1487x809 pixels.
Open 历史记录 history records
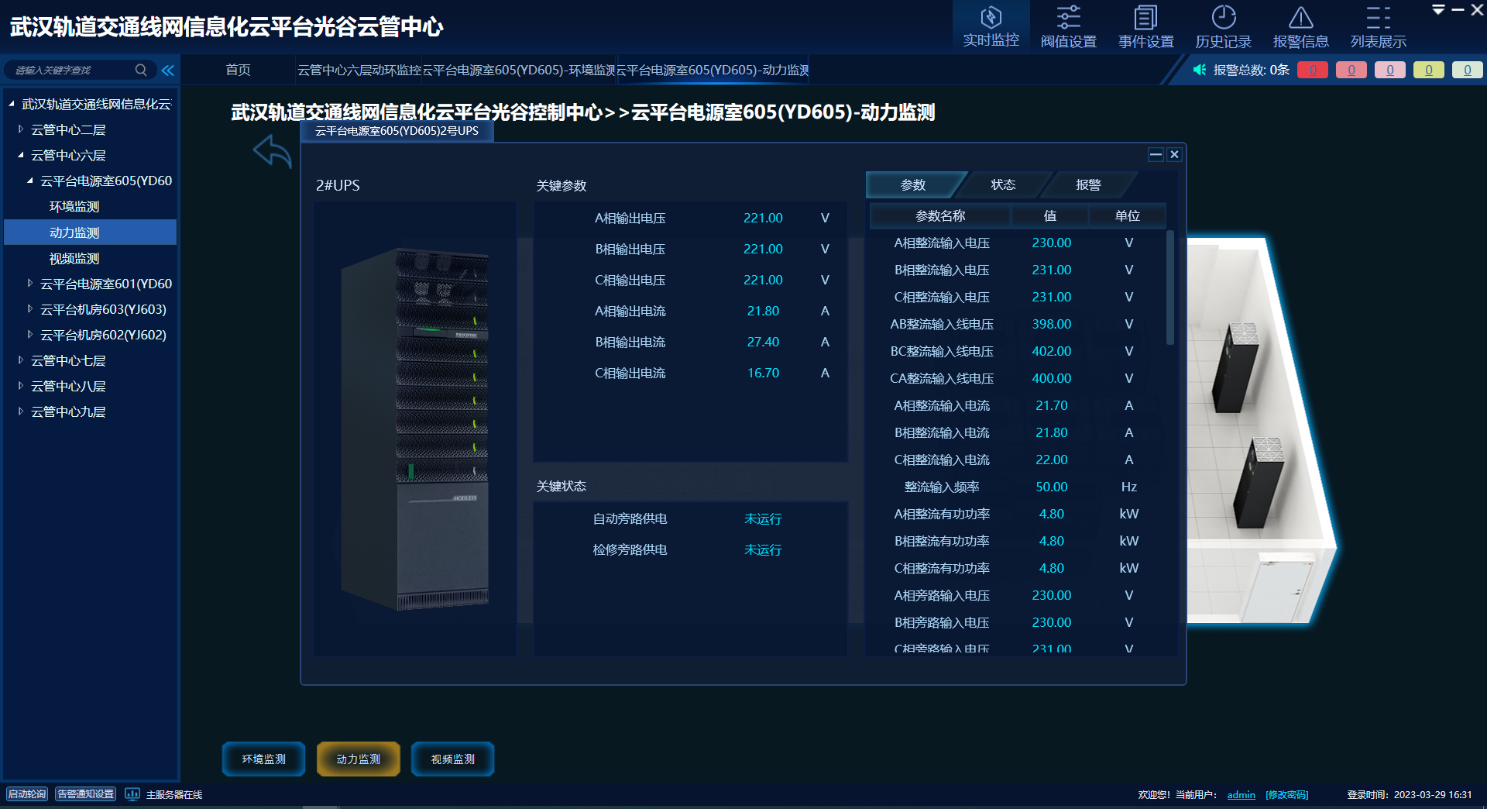1223,26
